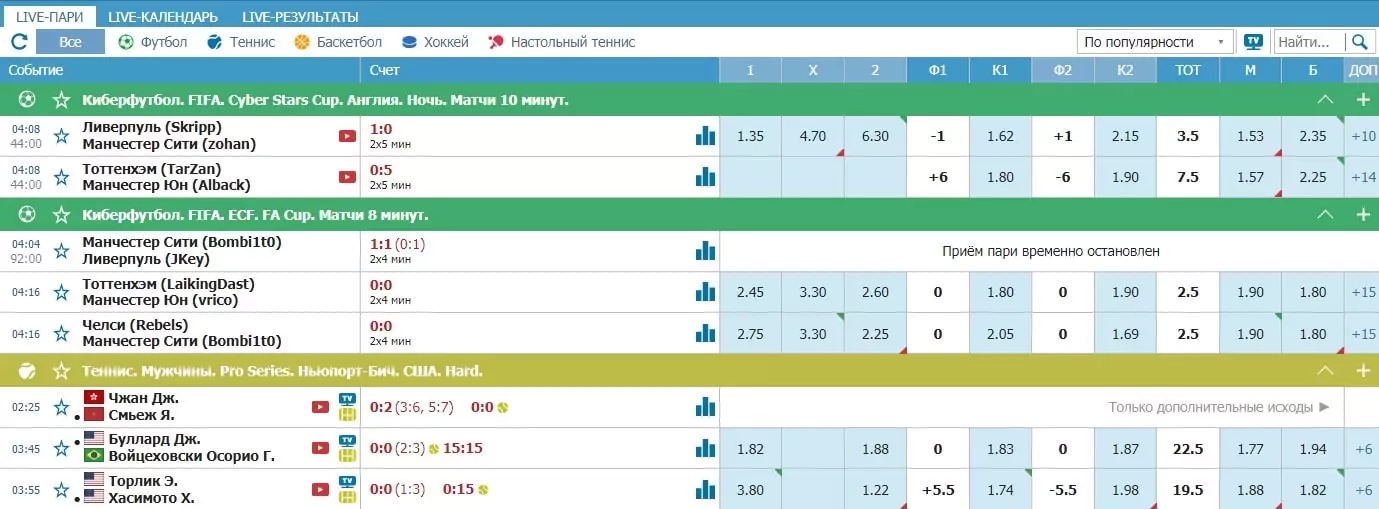
Task: Switch to LIVE-КАЛЕНДАРЬ tab
Action: click(x=163, y=17)
